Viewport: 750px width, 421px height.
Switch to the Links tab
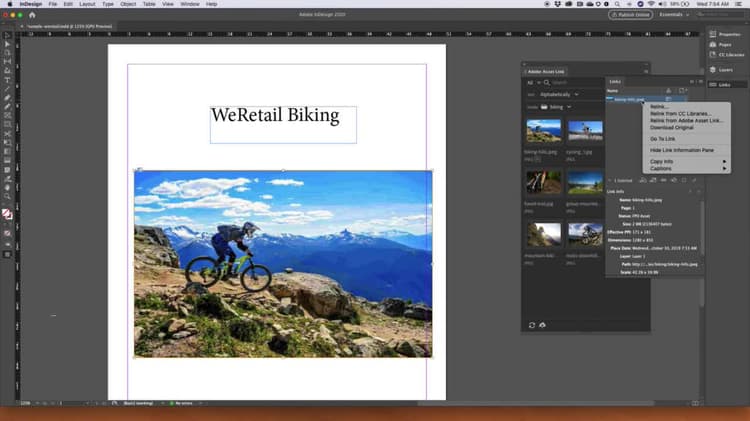(615, 82)
